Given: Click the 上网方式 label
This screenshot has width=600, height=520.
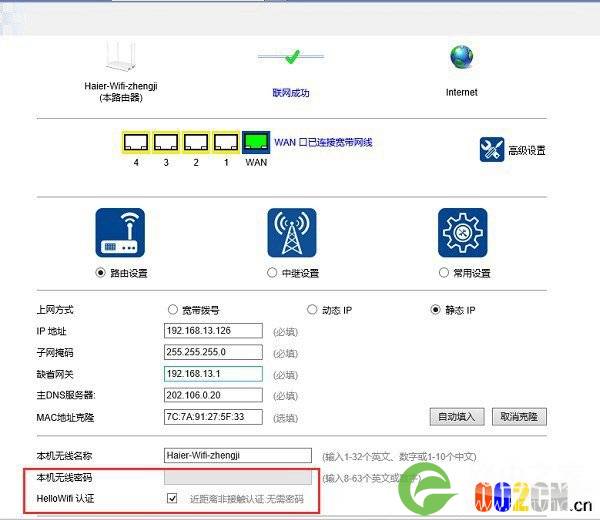Looking at the screenshot, I should tap(55, 310).
